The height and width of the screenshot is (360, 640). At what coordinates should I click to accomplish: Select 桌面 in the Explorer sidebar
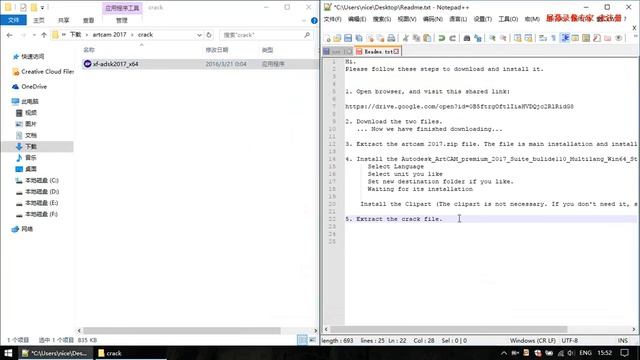pos(31,169)
